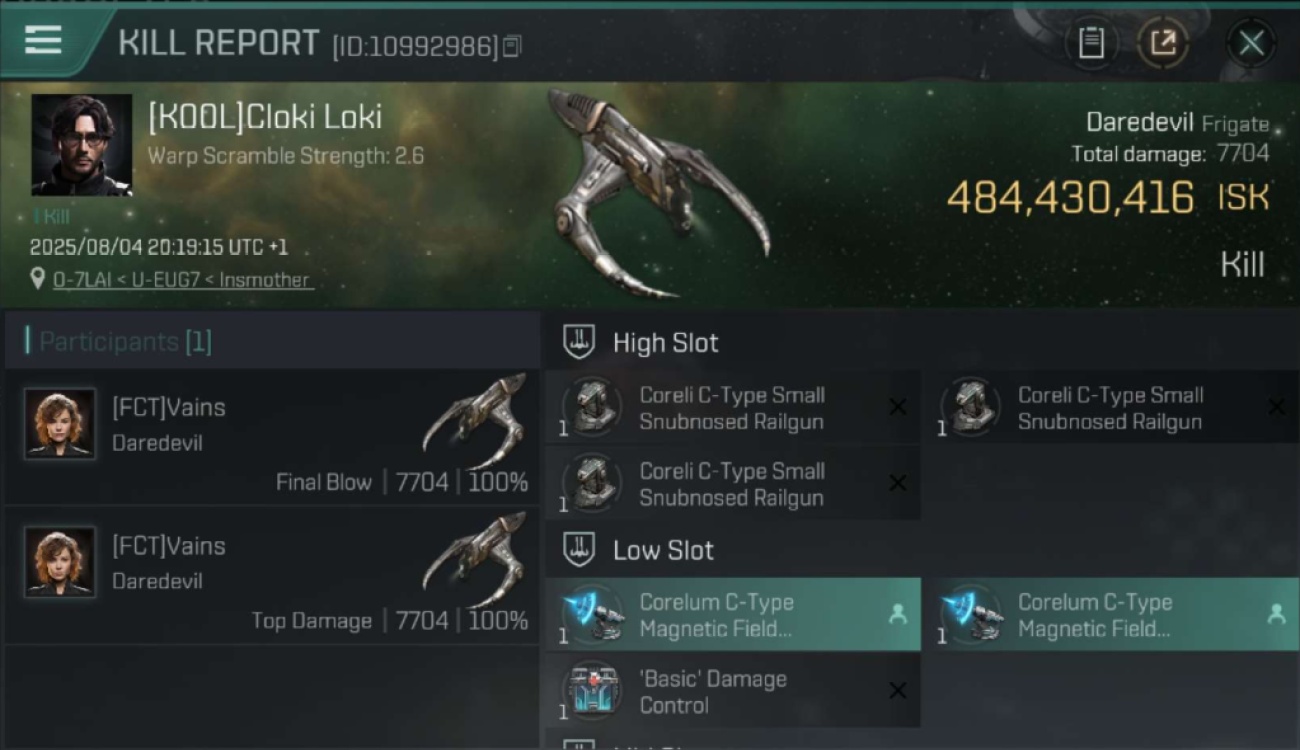The width and height of the screenshot is (1300, 750).
Task: Click the High Slot shield icon
Action: [x=579, y=342]
